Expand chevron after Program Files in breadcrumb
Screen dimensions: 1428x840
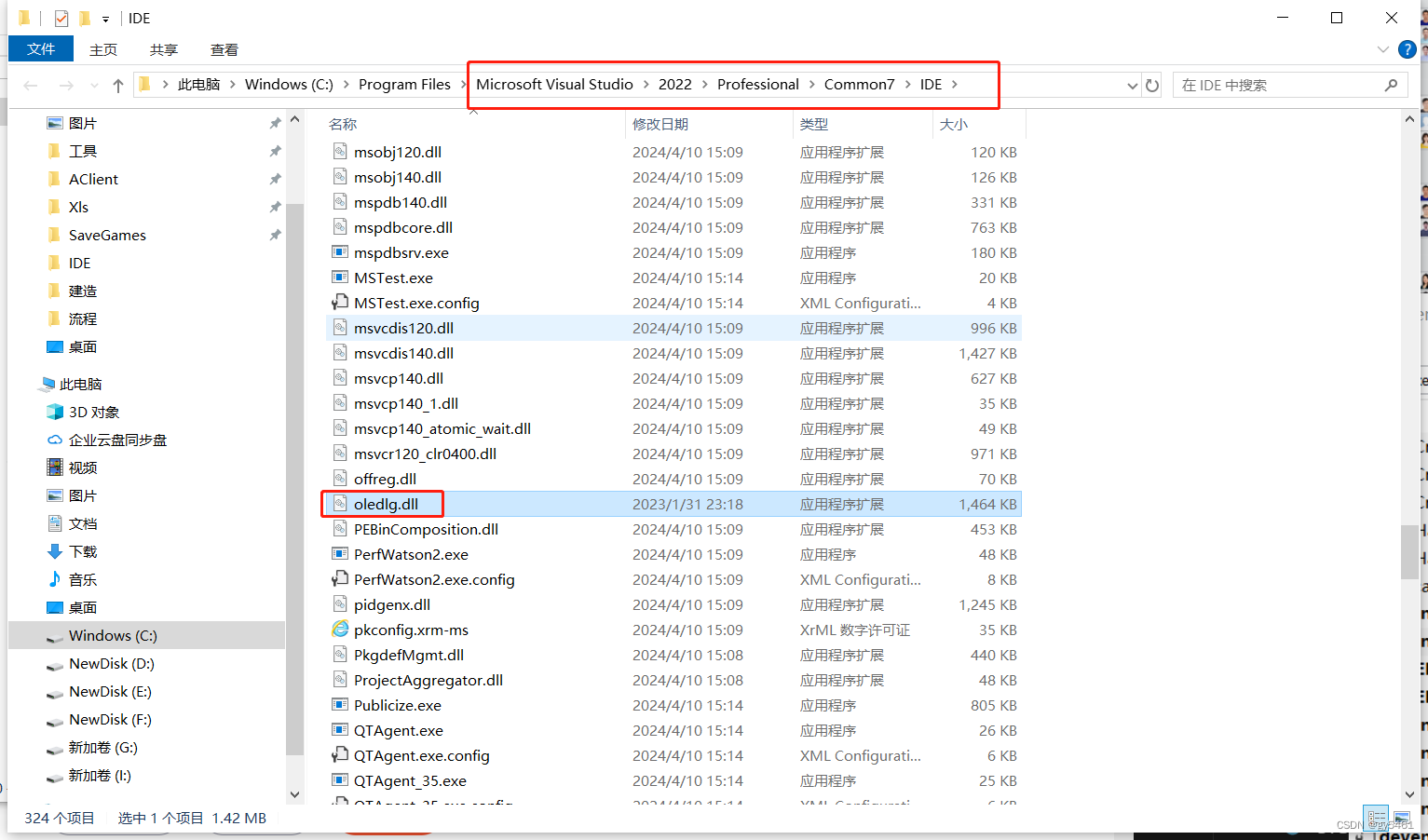click(463, 85)
